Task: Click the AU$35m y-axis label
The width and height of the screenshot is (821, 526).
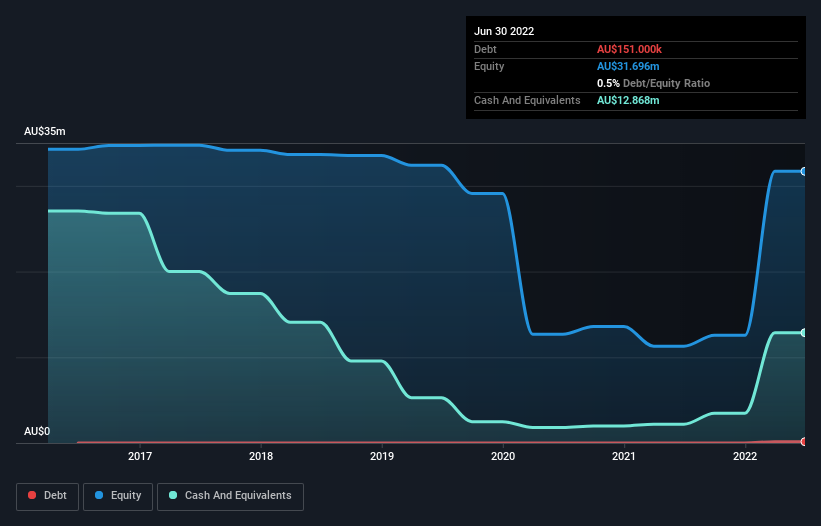Action: point(45,131)
